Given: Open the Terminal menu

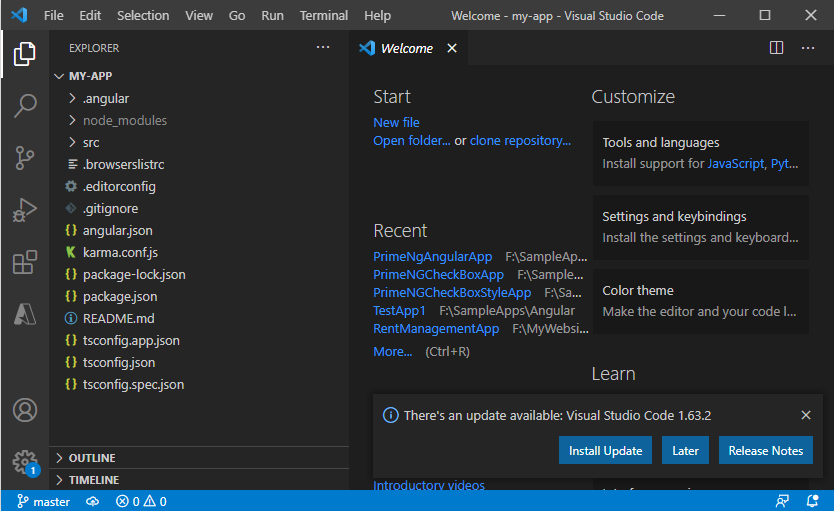Looking at the screenshot, I should click(323, 15).
